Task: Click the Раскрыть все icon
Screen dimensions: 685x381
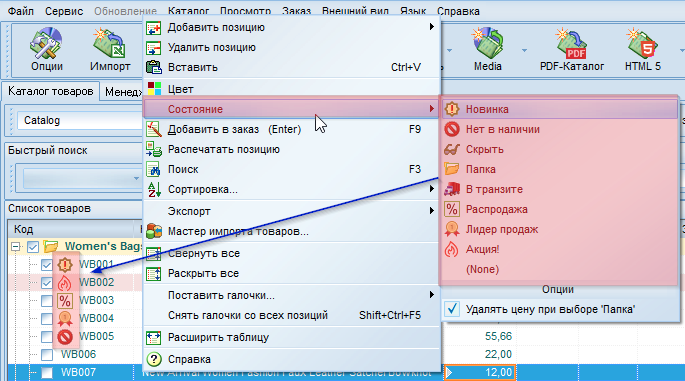Action: point(154,274)
